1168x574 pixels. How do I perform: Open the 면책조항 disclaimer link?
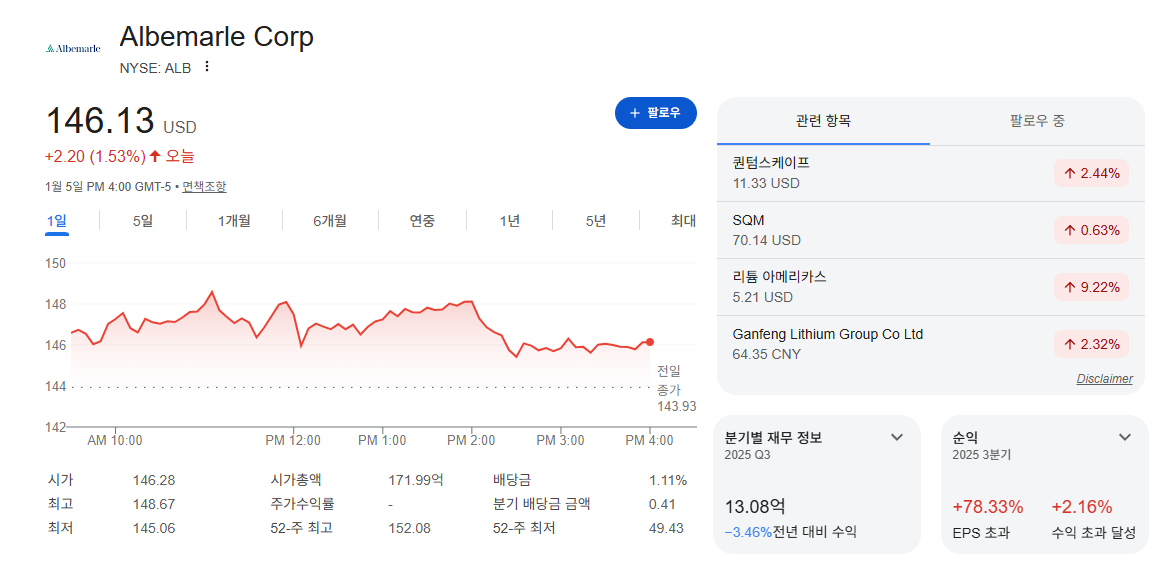tap(204, 186)
